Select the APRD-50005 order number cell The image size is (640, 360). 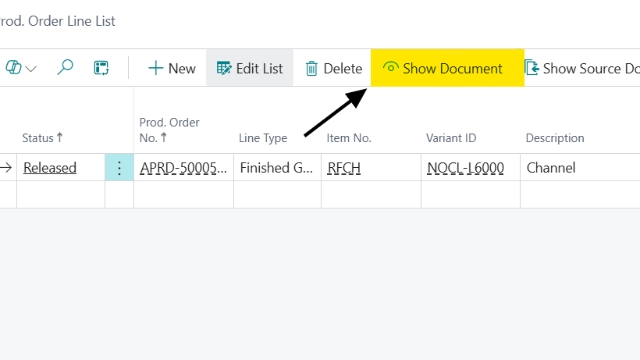(183, 167)
